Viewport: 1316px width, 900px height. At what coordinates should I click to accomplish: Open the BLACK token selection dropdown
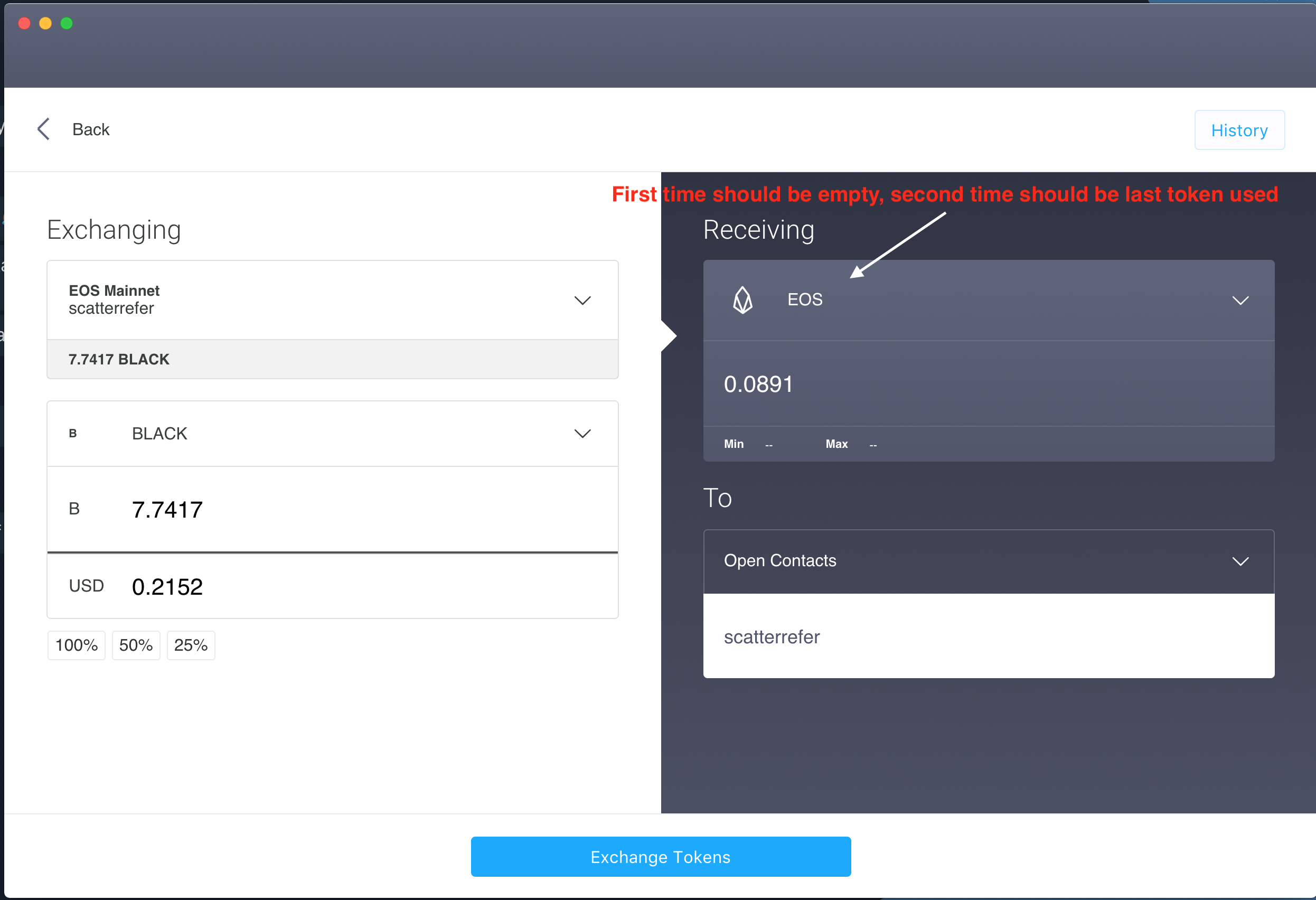click(582, 433)
